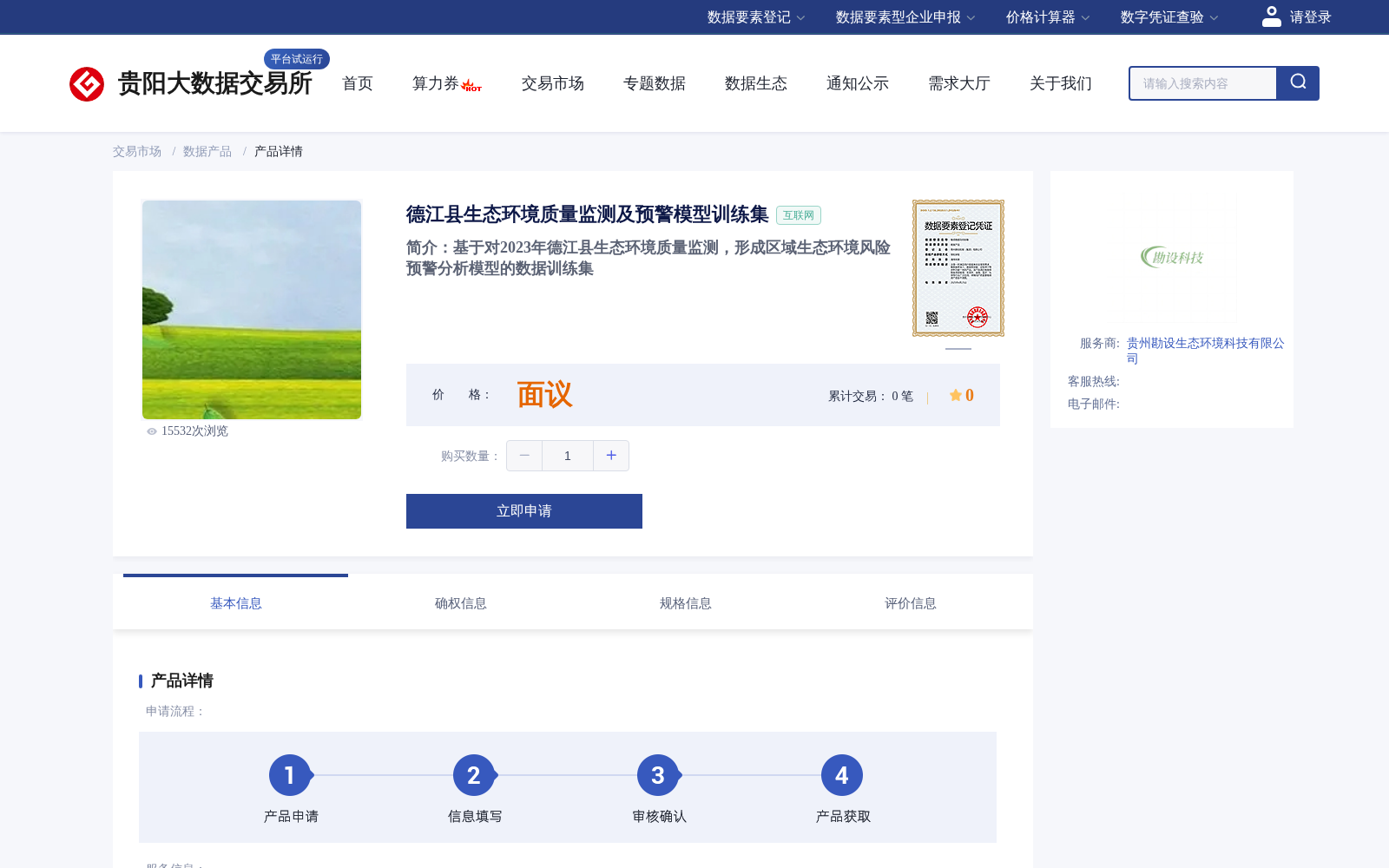Switch to the 规格信息 tab
Screen dimensions: 1389x868
(686, 602)
